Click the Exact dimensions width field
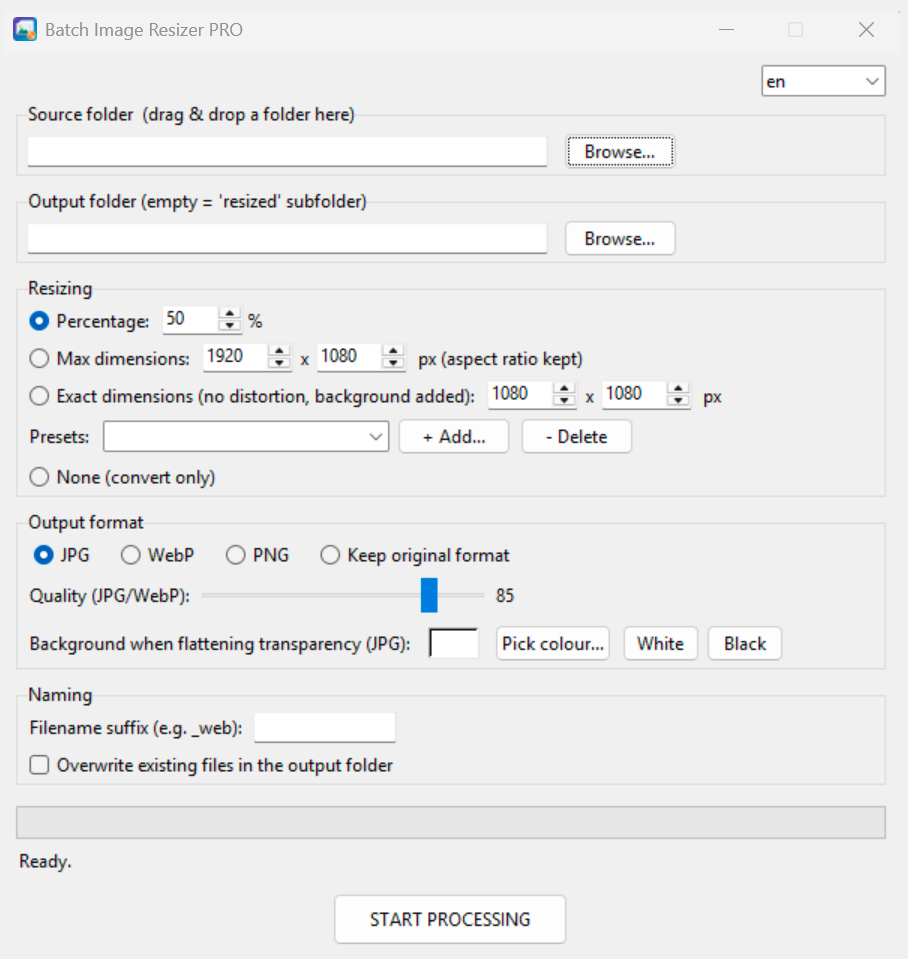 pyautogui.click(x=520, y=394)
